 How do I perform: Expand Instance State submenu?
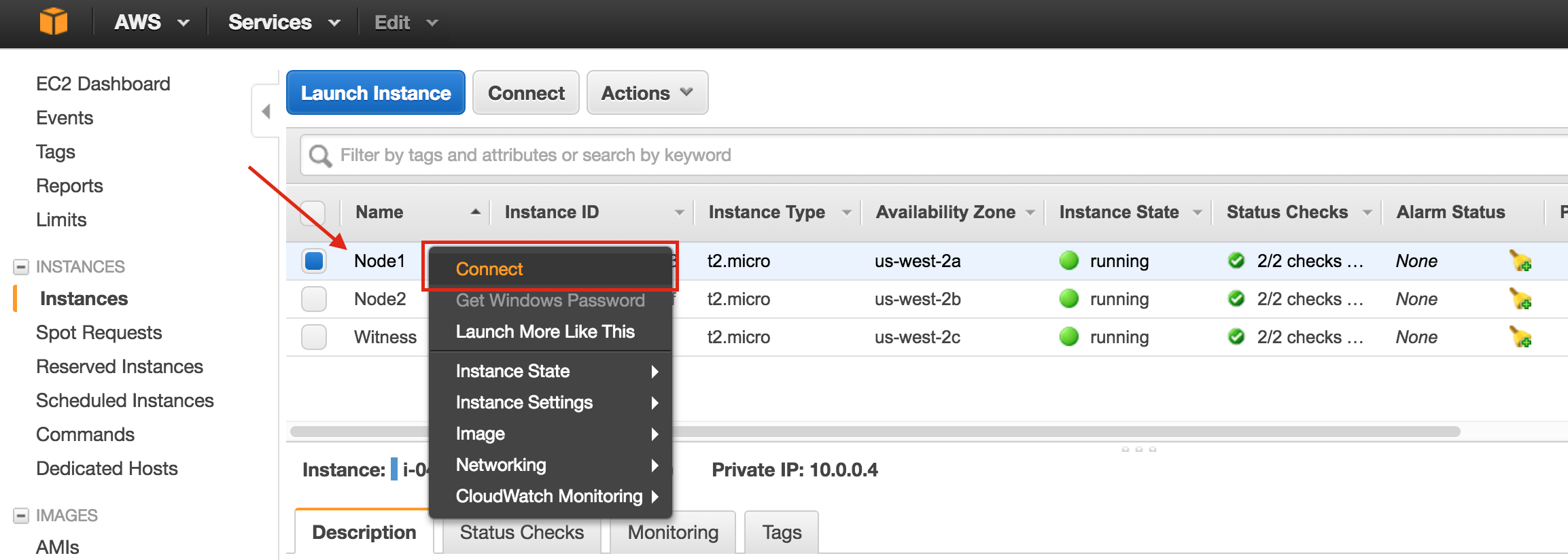[x=551, y=371]
